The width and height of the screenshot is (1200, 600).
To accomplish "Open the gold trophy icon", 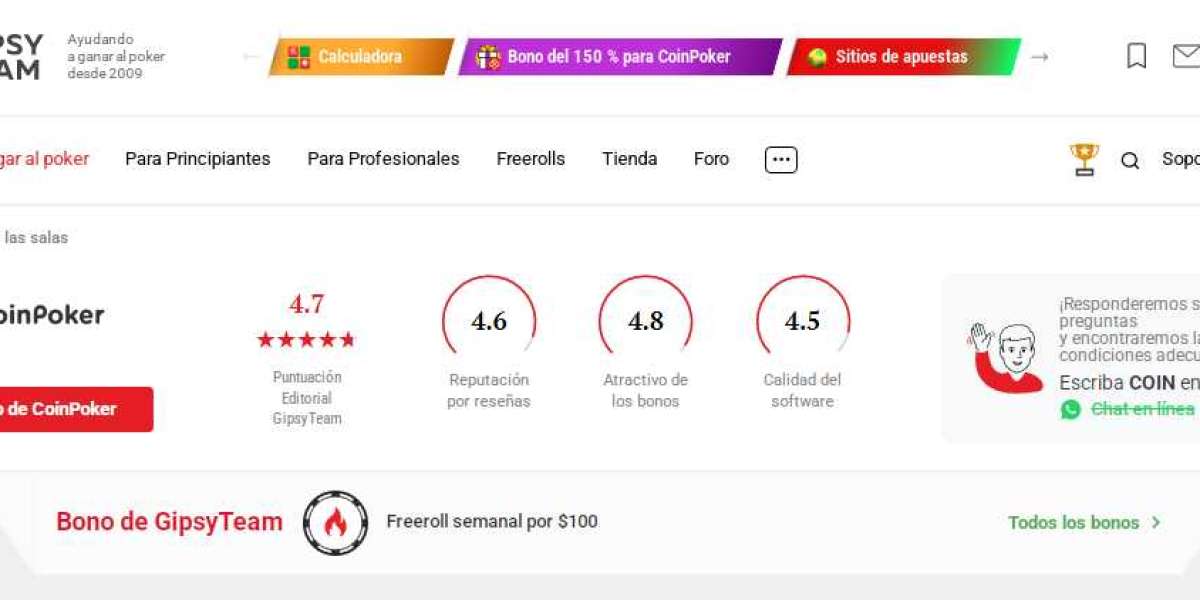I will click(x=1084, y=159).
